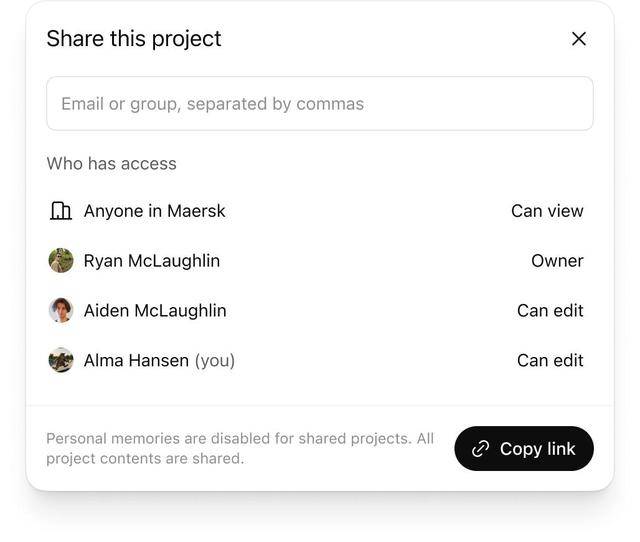The height and width of the screenshot is (542, 640).
Task: Click the chain-link icon inside Copy link
Action: (x=481, y=449)
